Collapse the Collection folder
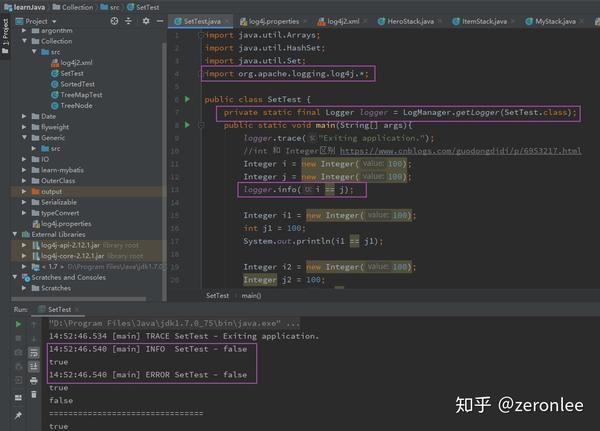Screen dimensions: 600x431 pyautogui.click(x=24, y=41)
